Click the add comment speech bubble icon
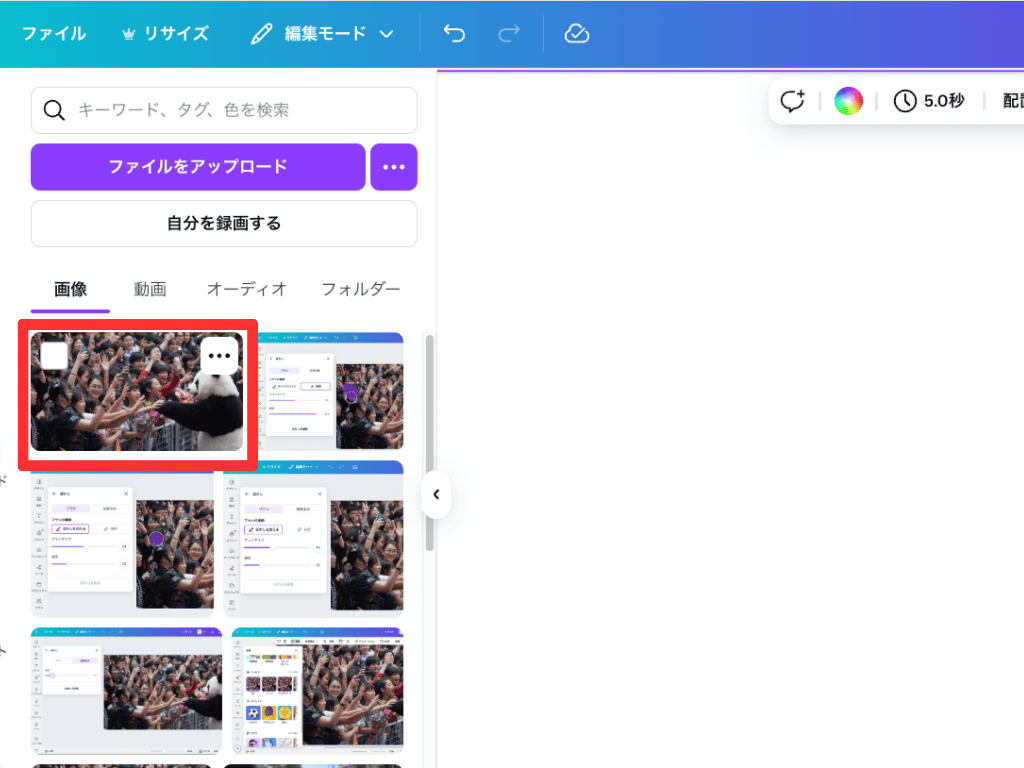 tap(793, 101)
